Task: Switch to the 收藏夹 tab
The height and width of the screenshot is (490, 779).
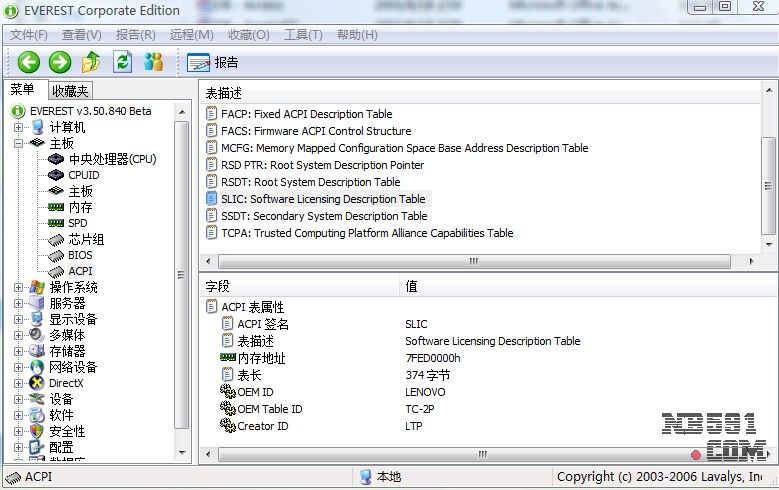Action: [70, 91]
